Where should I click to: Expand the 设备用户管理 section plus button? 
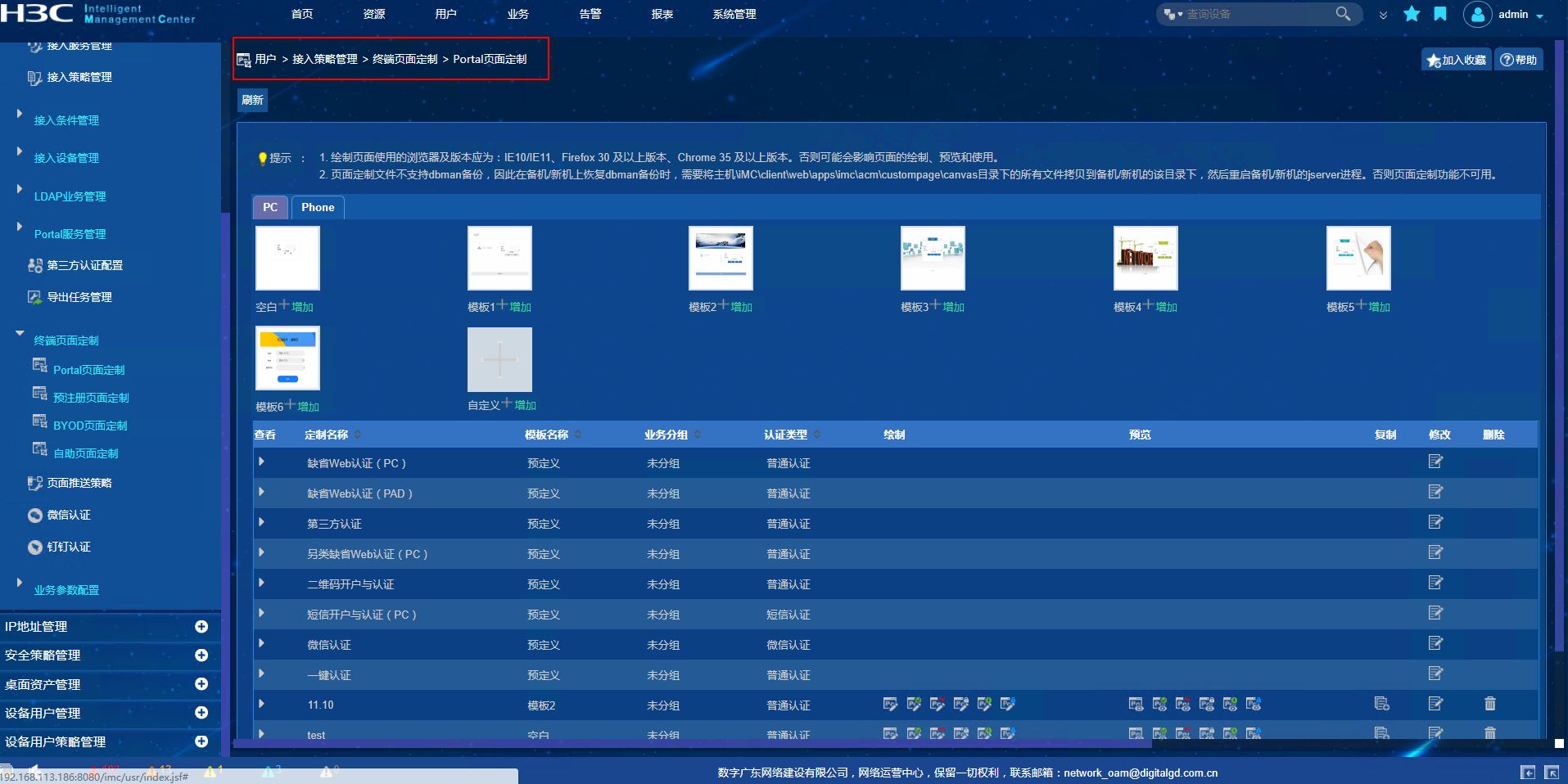(201, 713)
